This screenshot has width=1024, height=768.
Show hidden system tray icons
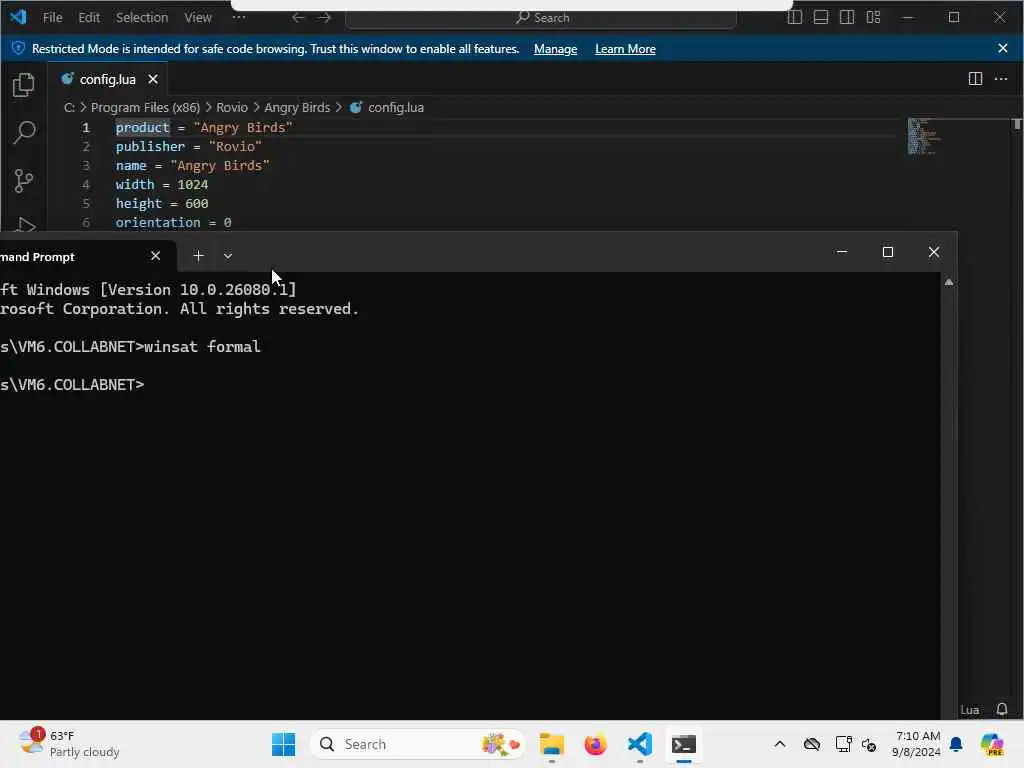[780, 744]
